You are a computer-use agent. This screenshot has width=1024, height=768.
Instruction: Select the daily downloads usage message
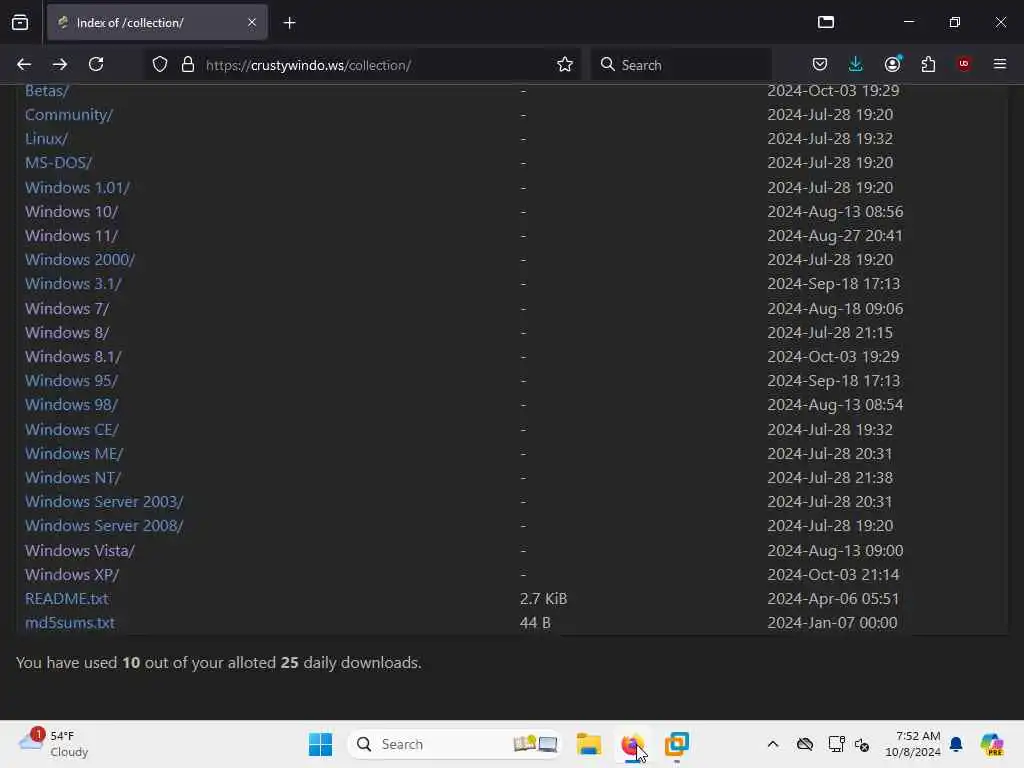pyautogui.click(x=219, y=663)
